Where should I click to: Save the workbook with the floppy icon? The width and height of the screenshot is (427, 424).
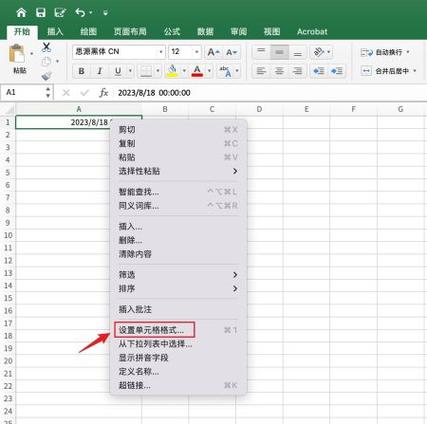[41, 13]
